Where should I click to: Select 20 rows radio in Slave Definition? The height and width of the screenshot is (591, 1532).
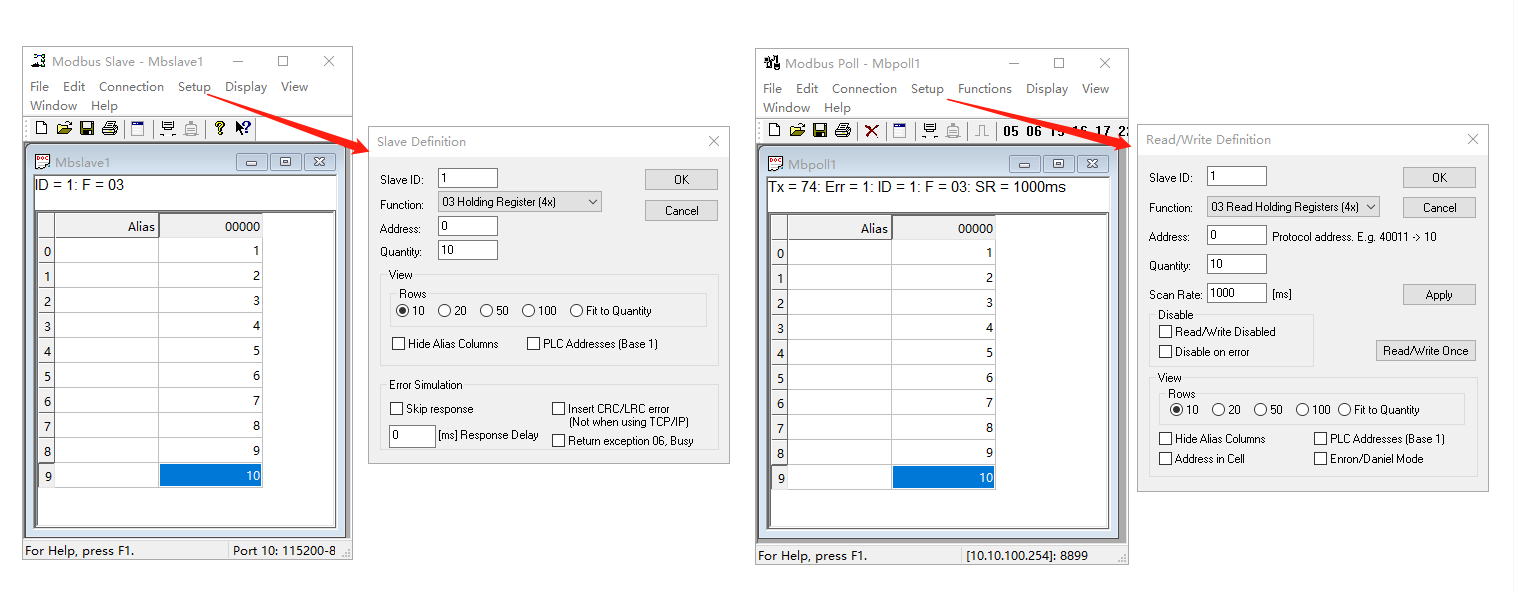[x=445, y=311]
